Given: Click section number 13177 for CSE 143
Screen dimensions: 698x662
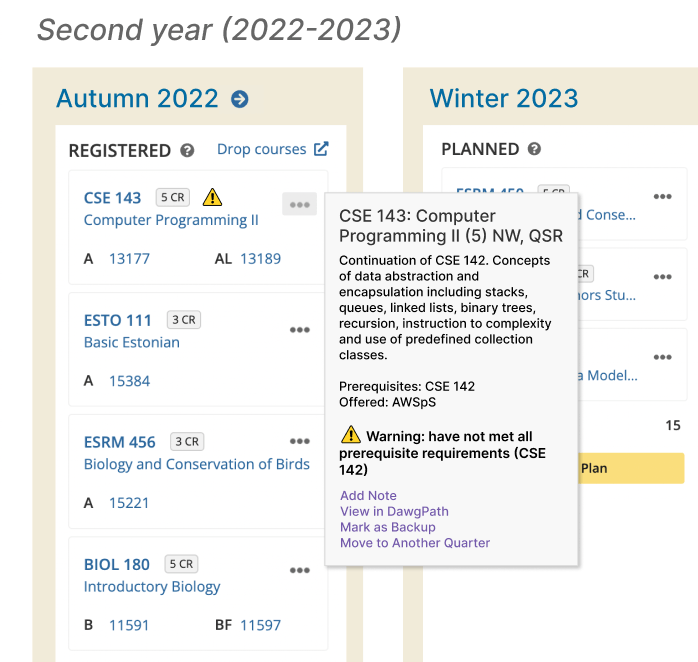Looking at the screenshot, I should coord(129,259).
